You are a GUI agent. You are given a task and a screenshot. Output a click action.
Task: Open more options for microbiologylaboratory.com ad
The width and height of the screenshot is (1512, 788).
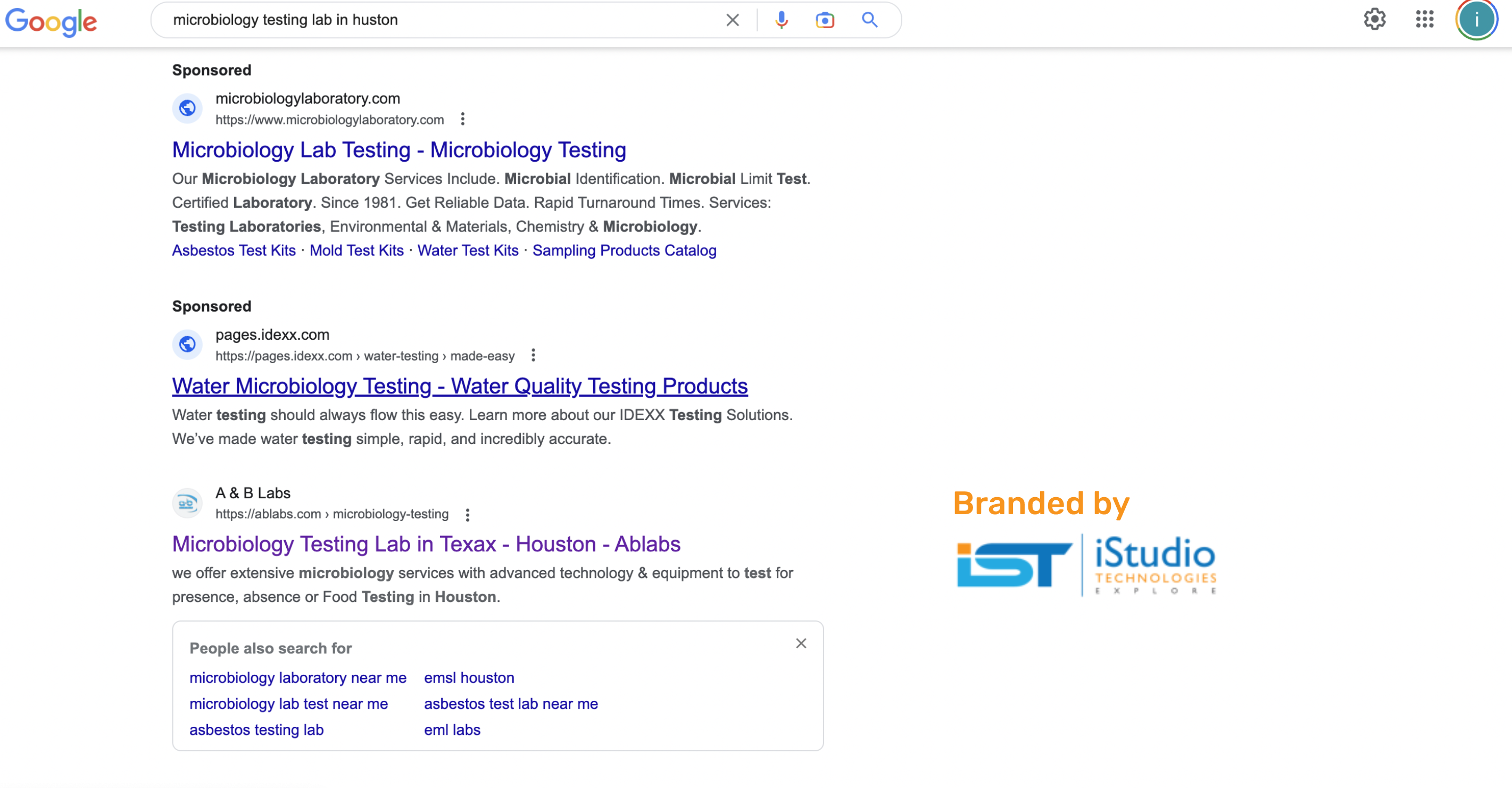click(x=462, y=119)
